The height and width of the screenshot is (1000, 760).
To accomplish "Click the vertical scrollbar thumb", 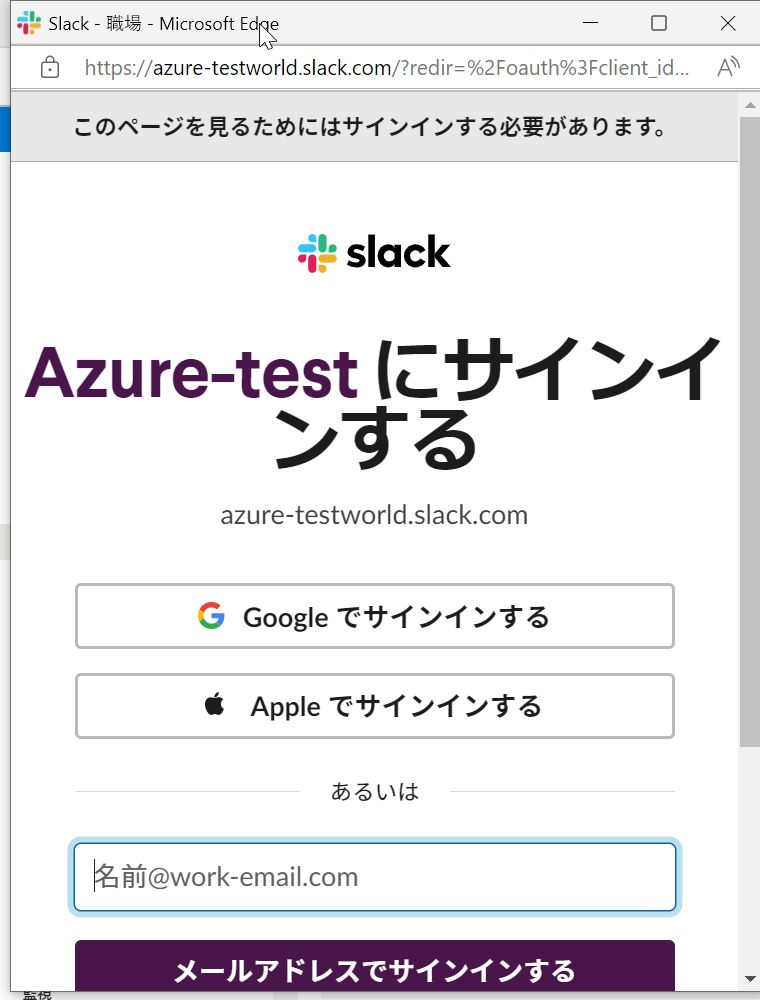I will point(750,431).
